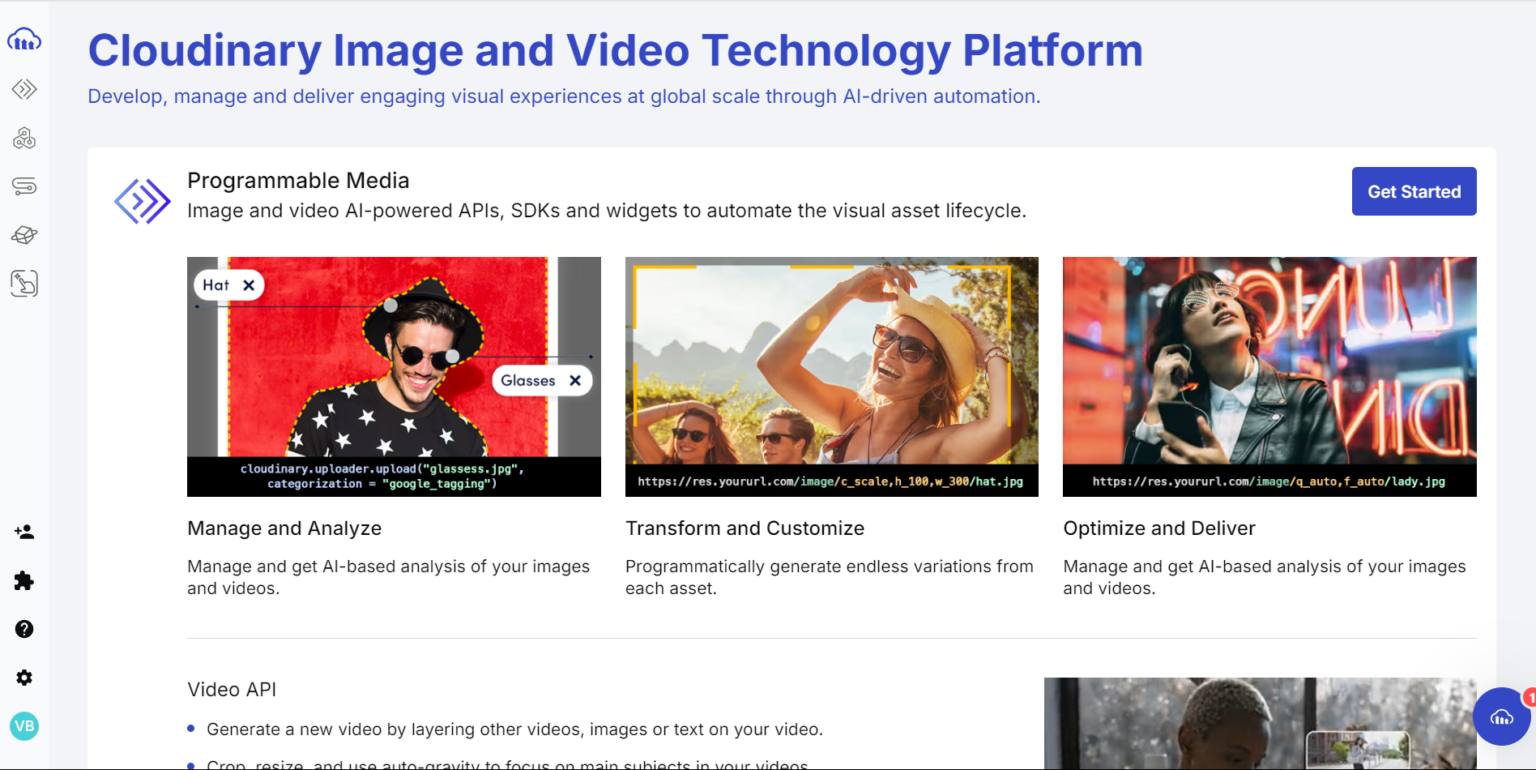1536x770 pixels.
Task: Open add-ons via the puzzle piece icon
Action: [x=24, y=581]
